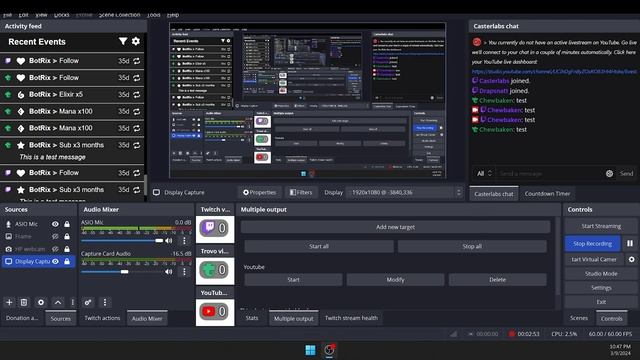The image size is (640, 360).
Task: Enable Studio Mode
Action: pos(601,273)
